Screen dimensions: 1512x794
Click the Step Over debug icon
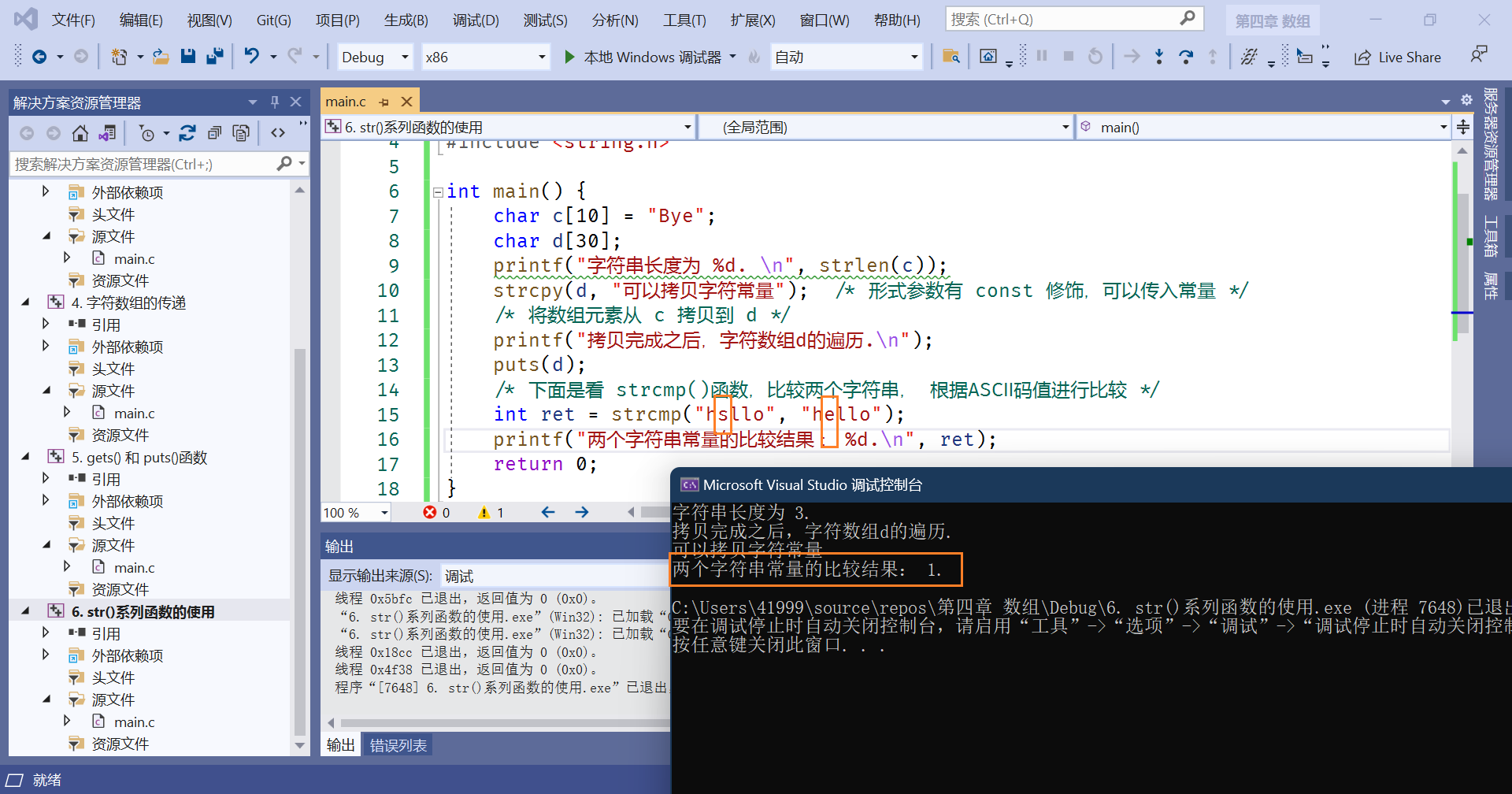(1185, 57)
